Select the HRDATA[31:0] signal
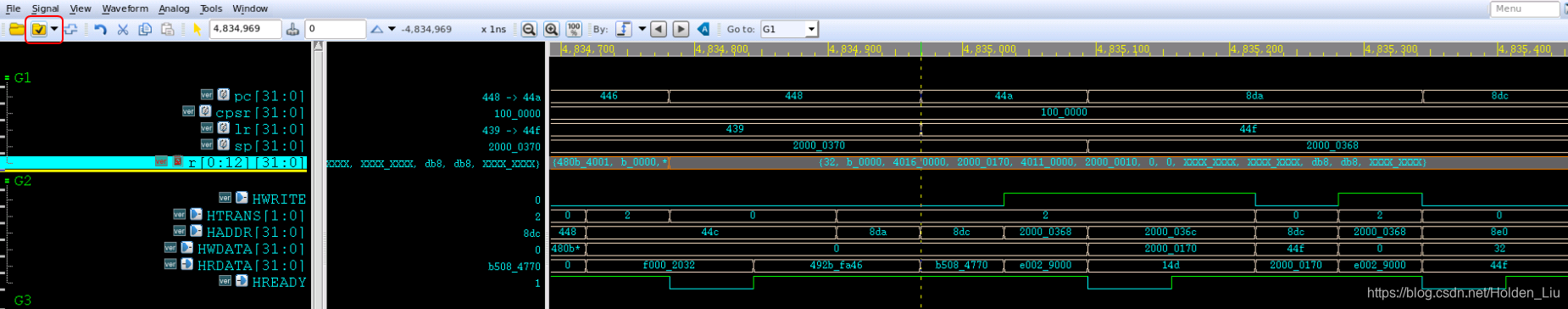The height and width of the screenshot is (309, 1568). [251, 265]
